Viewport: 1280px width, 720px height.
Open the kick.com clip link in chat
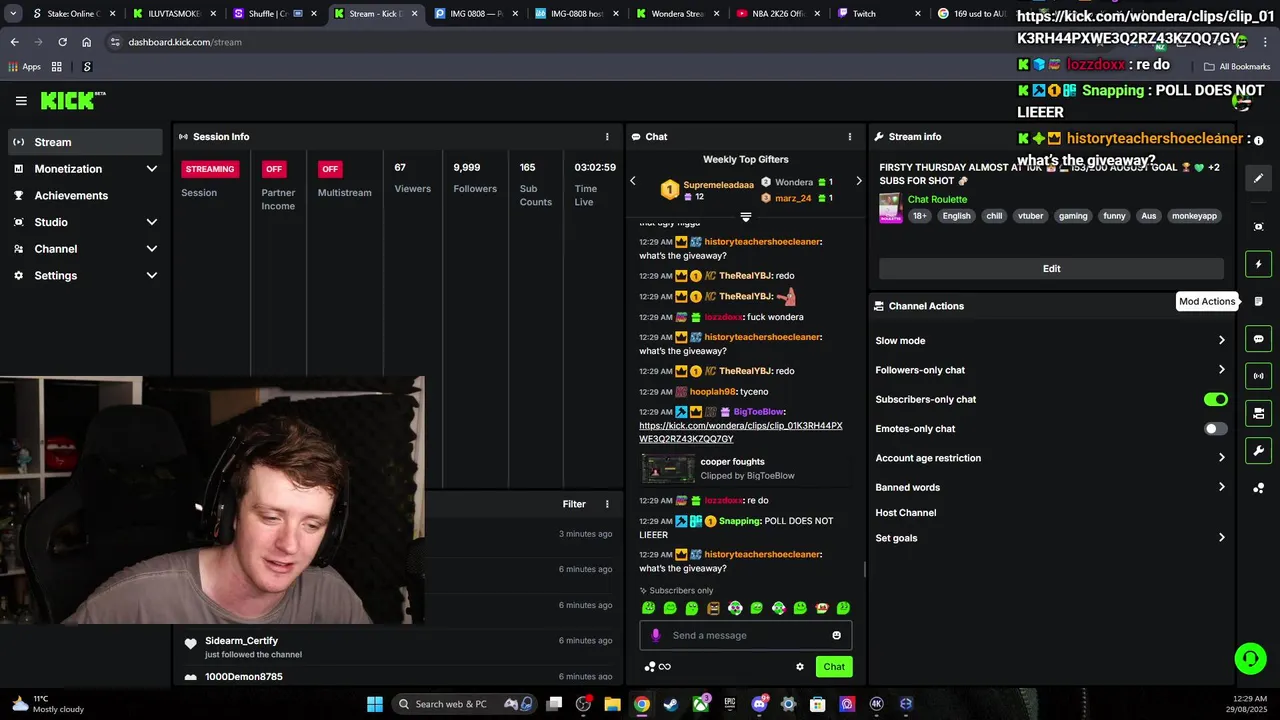[741, 432]
